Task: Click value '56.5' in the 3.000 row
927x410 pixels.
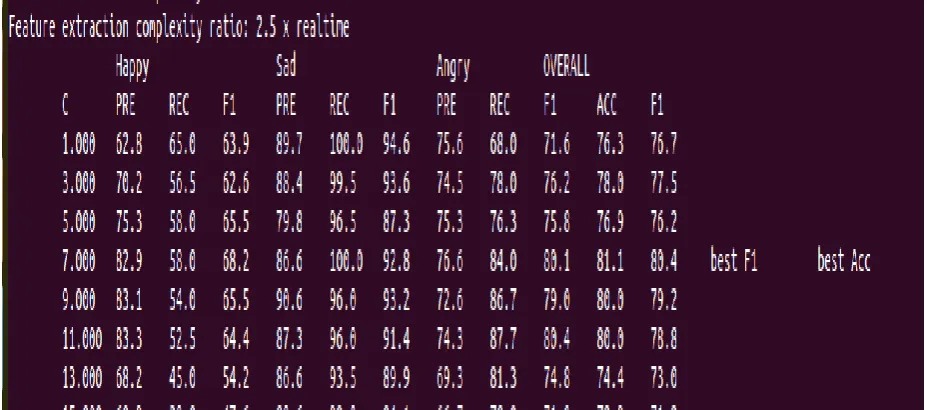Action: pos(182,183)
